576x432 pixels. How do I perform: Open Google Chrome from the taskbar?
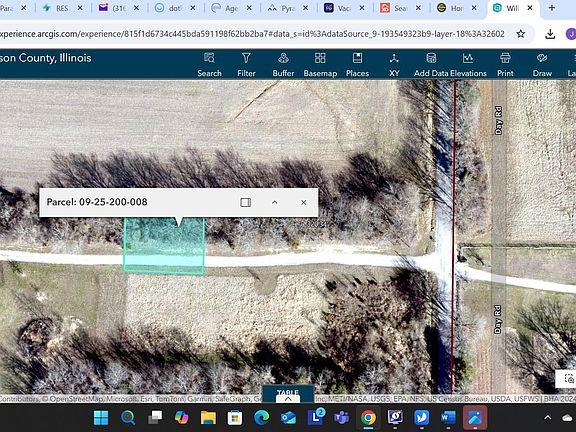368,418
